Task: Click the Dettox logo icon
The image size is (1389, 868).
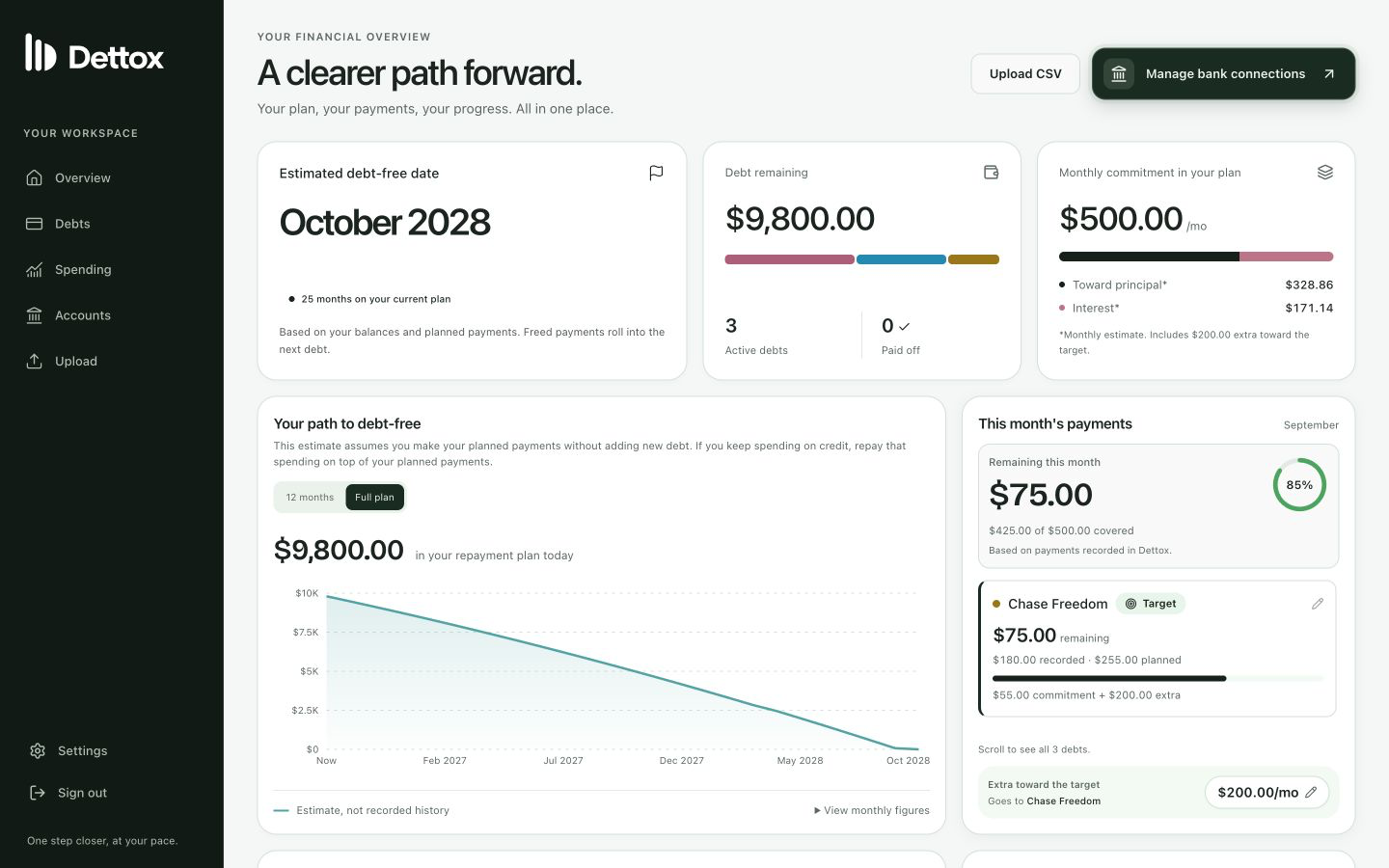Action: (x=41, y=53)
